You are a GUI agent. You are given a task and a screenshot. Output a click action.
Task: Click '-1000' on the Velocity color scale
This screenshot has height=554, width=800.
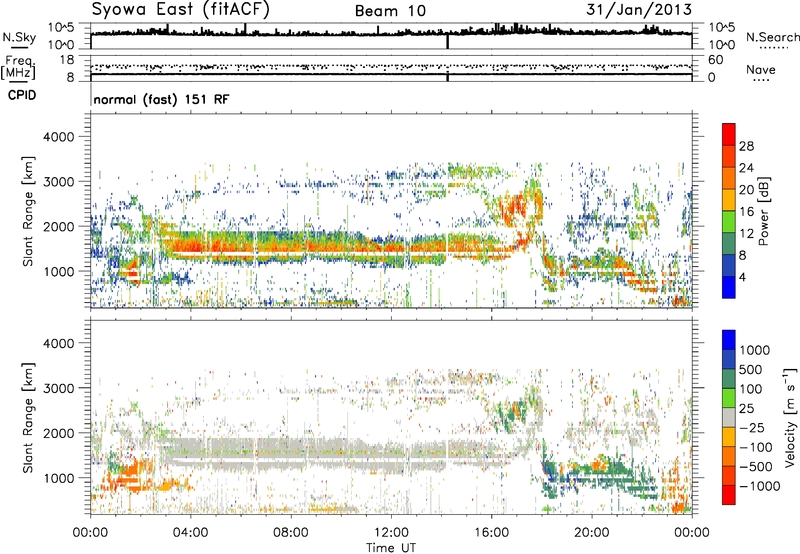click(x=759, y=486)
